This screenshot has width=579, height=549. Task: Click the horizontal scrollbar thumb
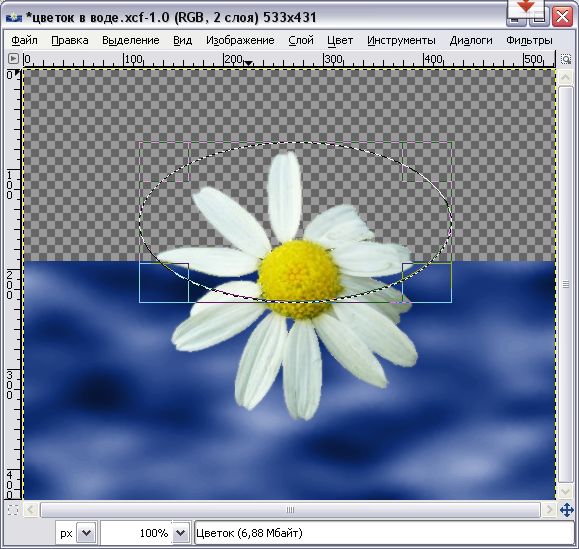(290, 510)
